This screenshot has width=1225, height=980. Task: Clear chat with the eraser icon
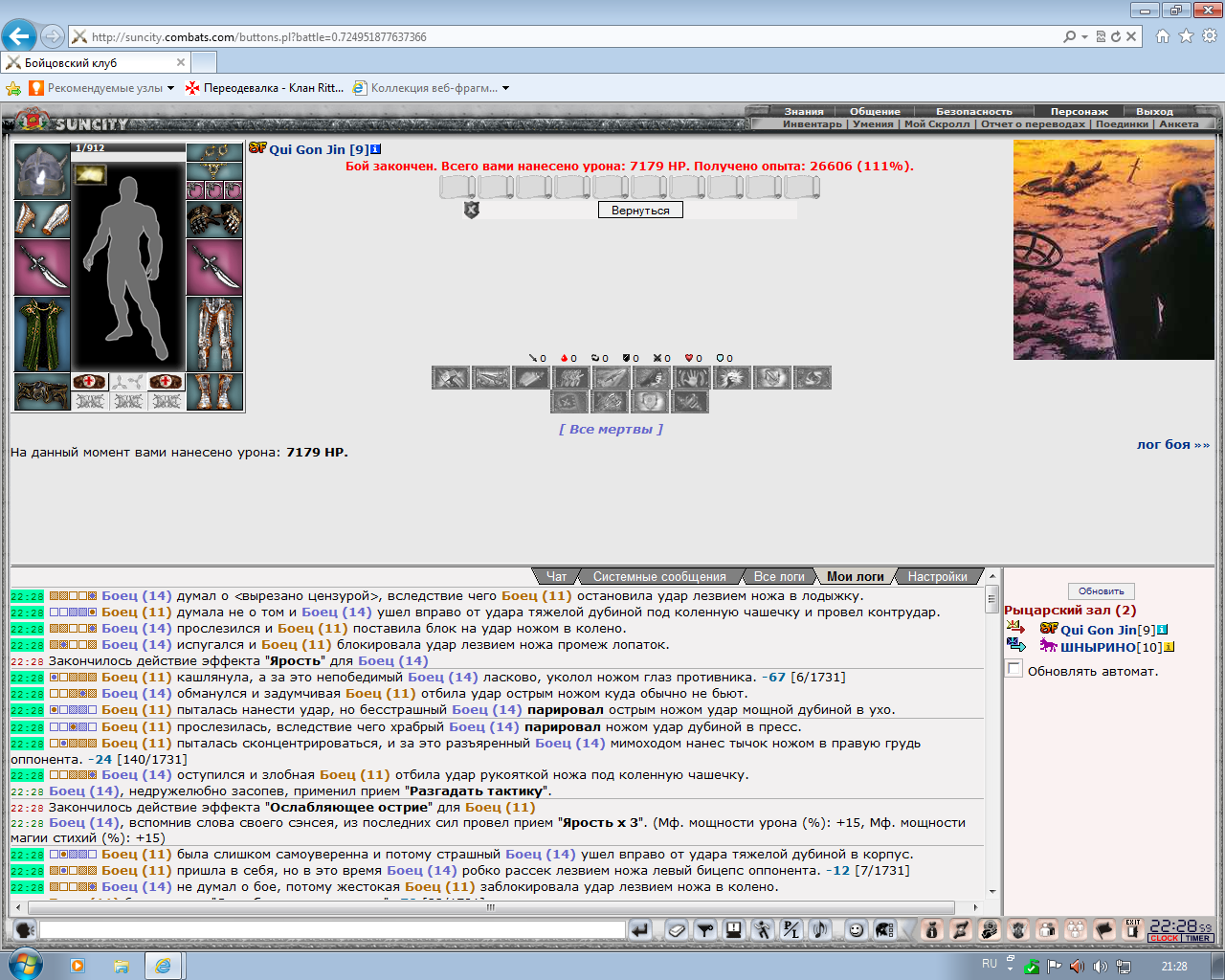click(x=677, y=929)
